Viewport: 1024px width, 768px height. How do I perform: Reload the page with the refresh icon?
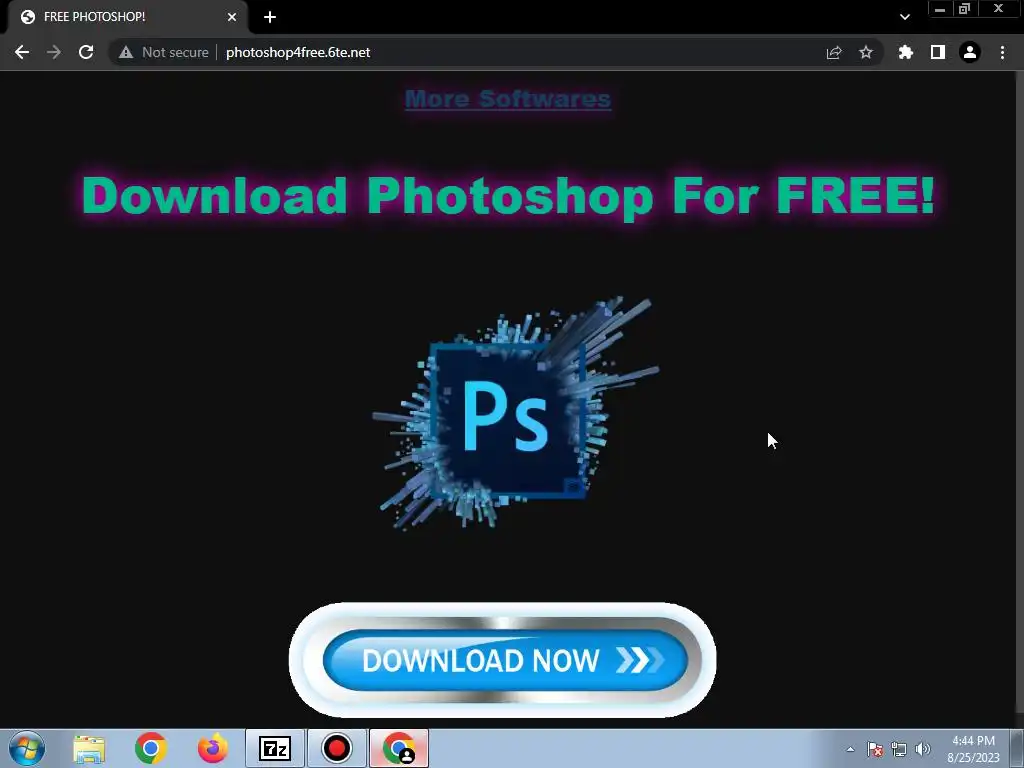coord(86,52)
